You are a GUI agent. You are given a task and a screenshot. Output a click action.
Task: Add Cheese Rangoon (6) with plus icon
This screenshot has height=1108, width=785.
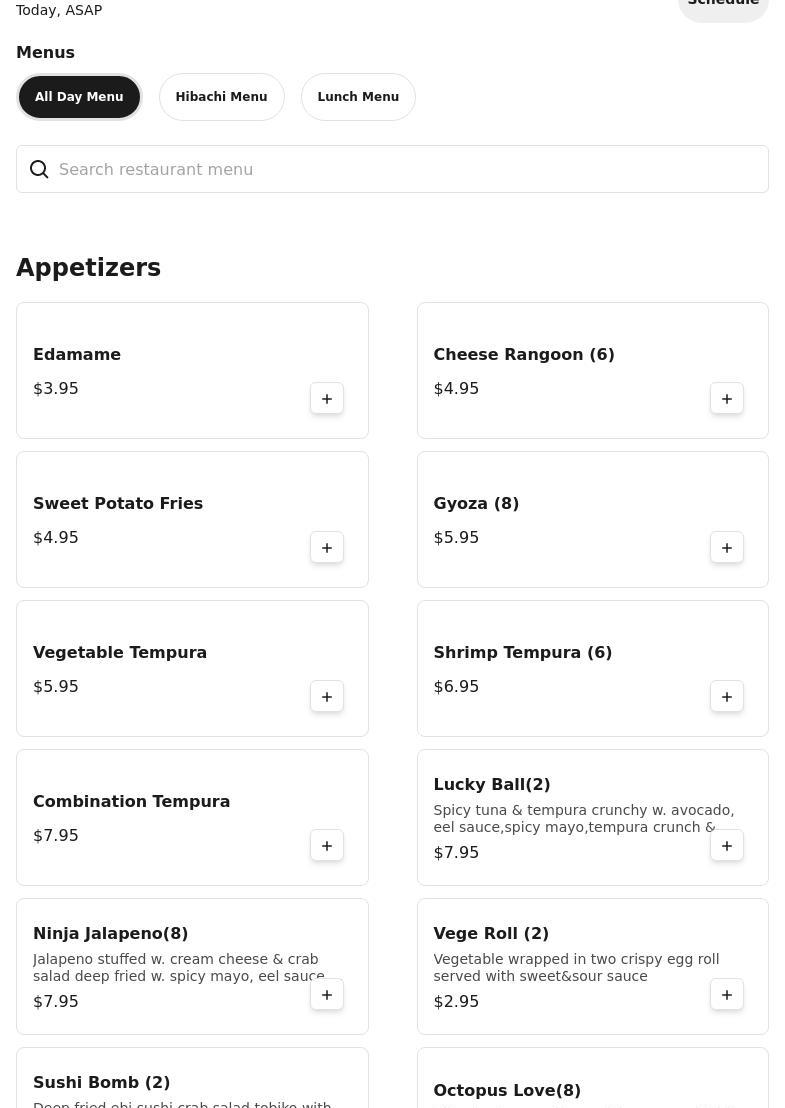(726, 399)
